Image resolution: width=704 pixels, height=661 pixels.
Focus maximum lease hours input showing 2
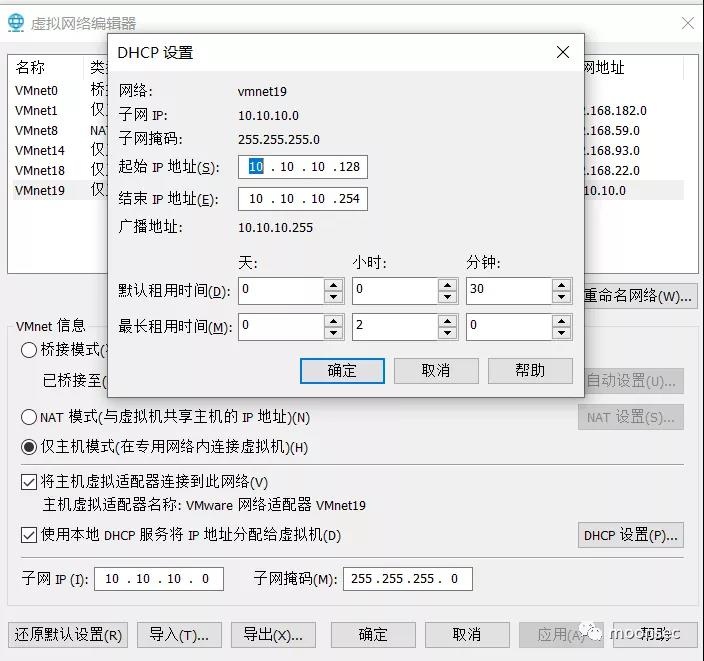click(395, 327)
